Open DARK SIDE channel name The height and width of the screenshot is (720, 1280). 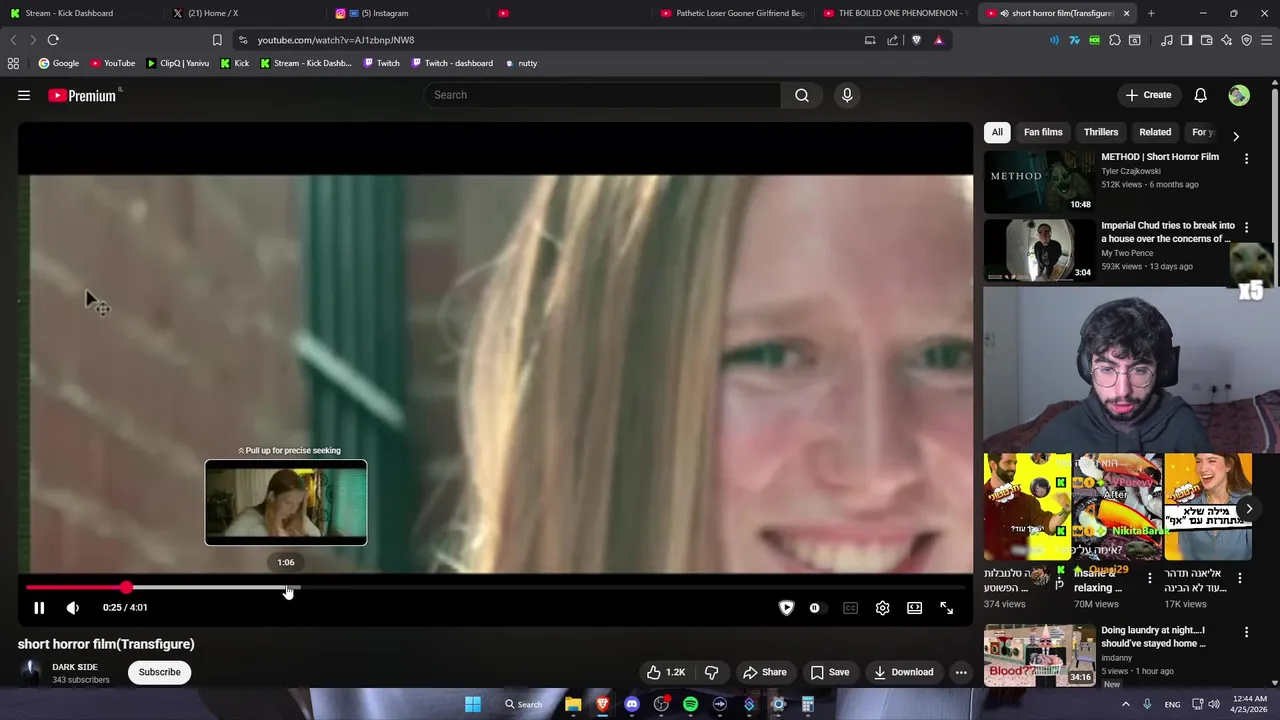75,667
